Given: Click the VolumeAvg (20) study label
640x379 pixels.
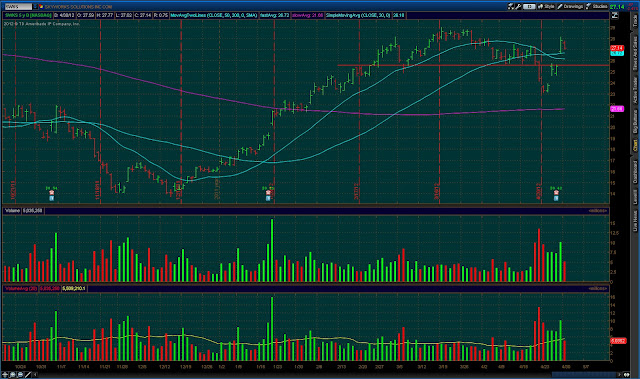Looking at the screenshot, I should coord(20,288).
